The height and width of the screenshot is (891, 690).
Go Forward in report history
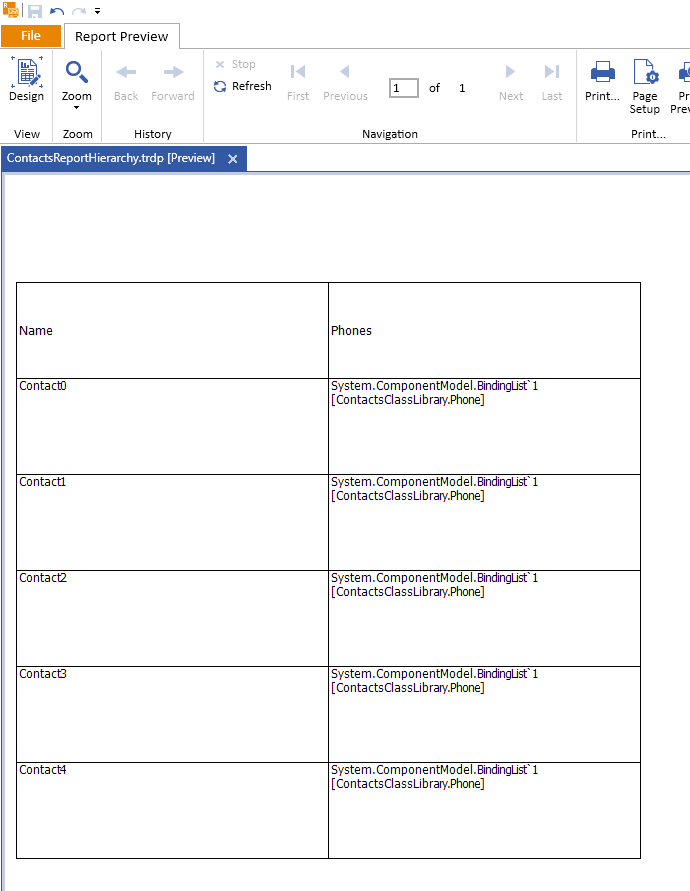(x=173, y=81)
